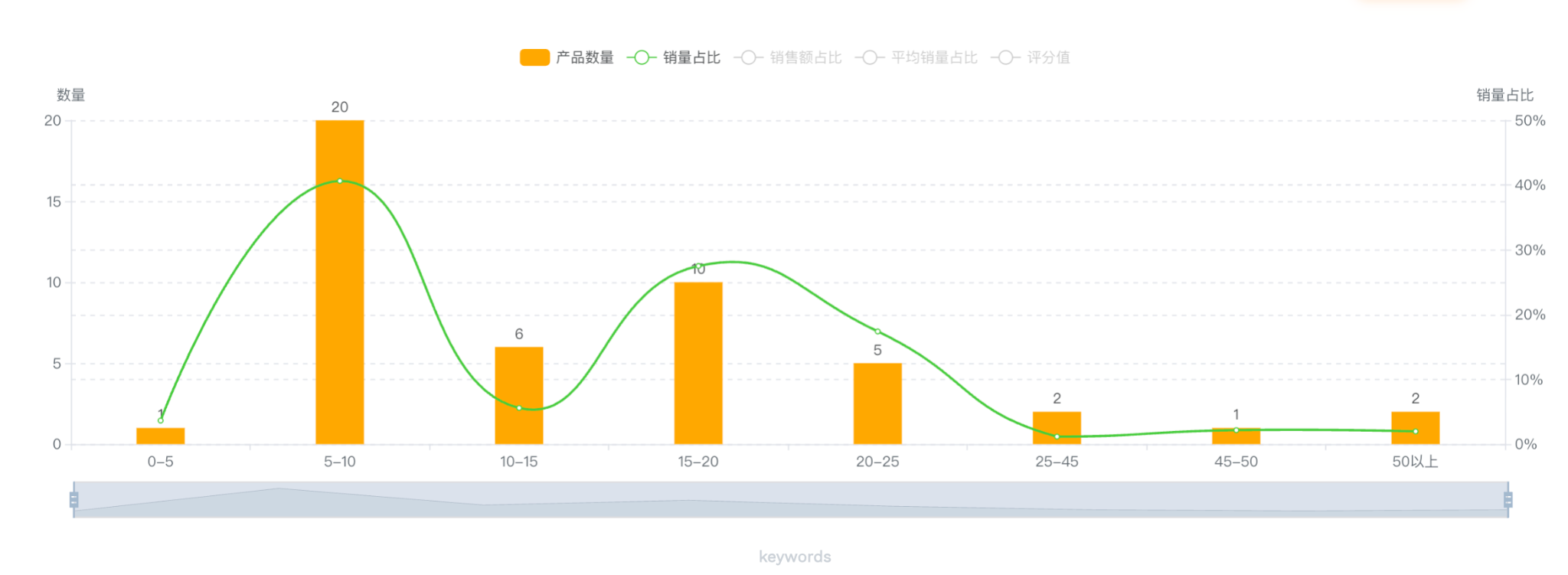The width and height of the screenshot is (1568, 575).
Task: Click the keywords label below the chart
Action: pos(795,557)
